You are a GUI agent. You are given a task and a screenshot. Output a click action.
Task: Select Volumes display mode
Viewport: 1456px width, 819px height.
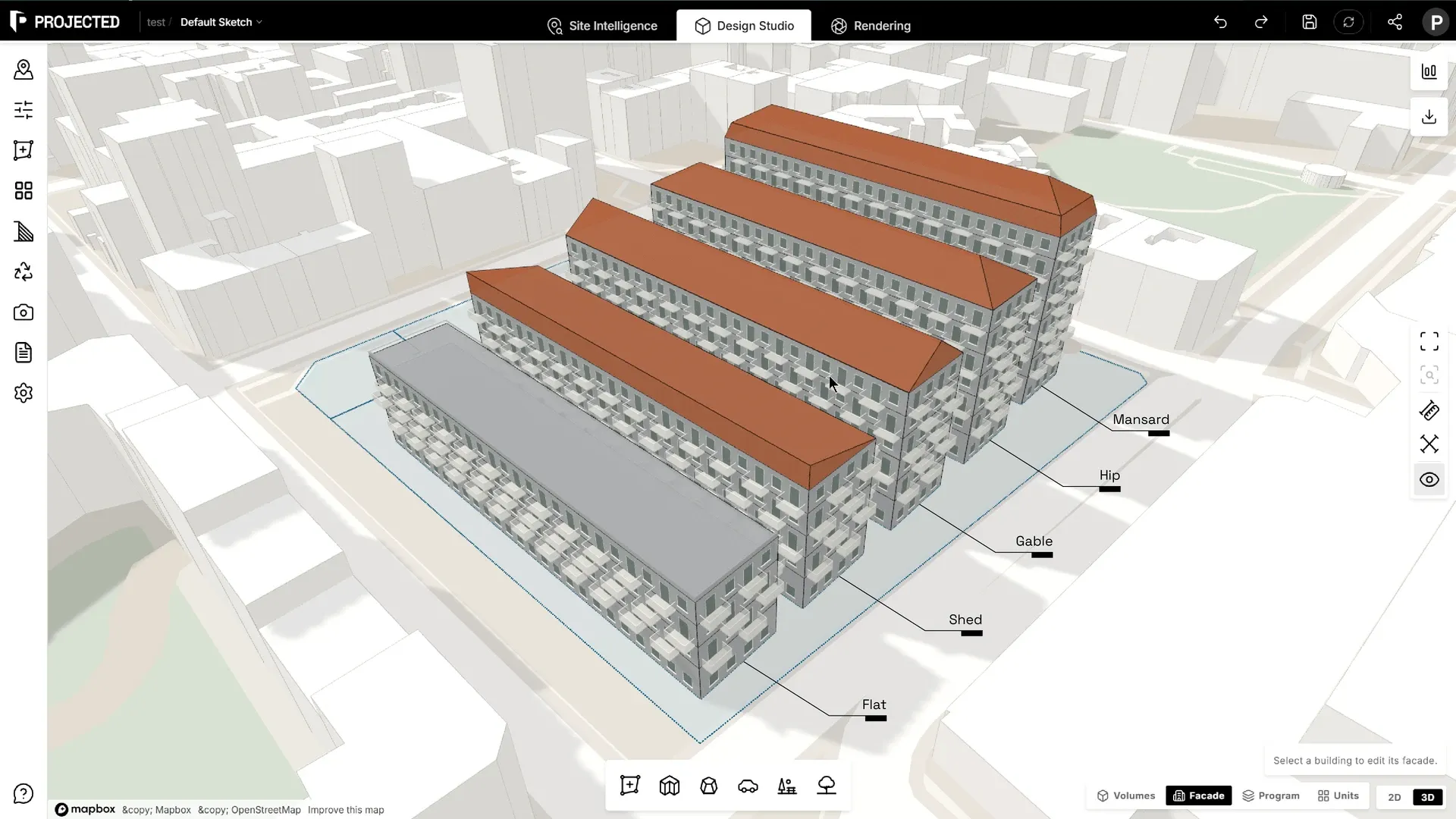click(1126, 795)
